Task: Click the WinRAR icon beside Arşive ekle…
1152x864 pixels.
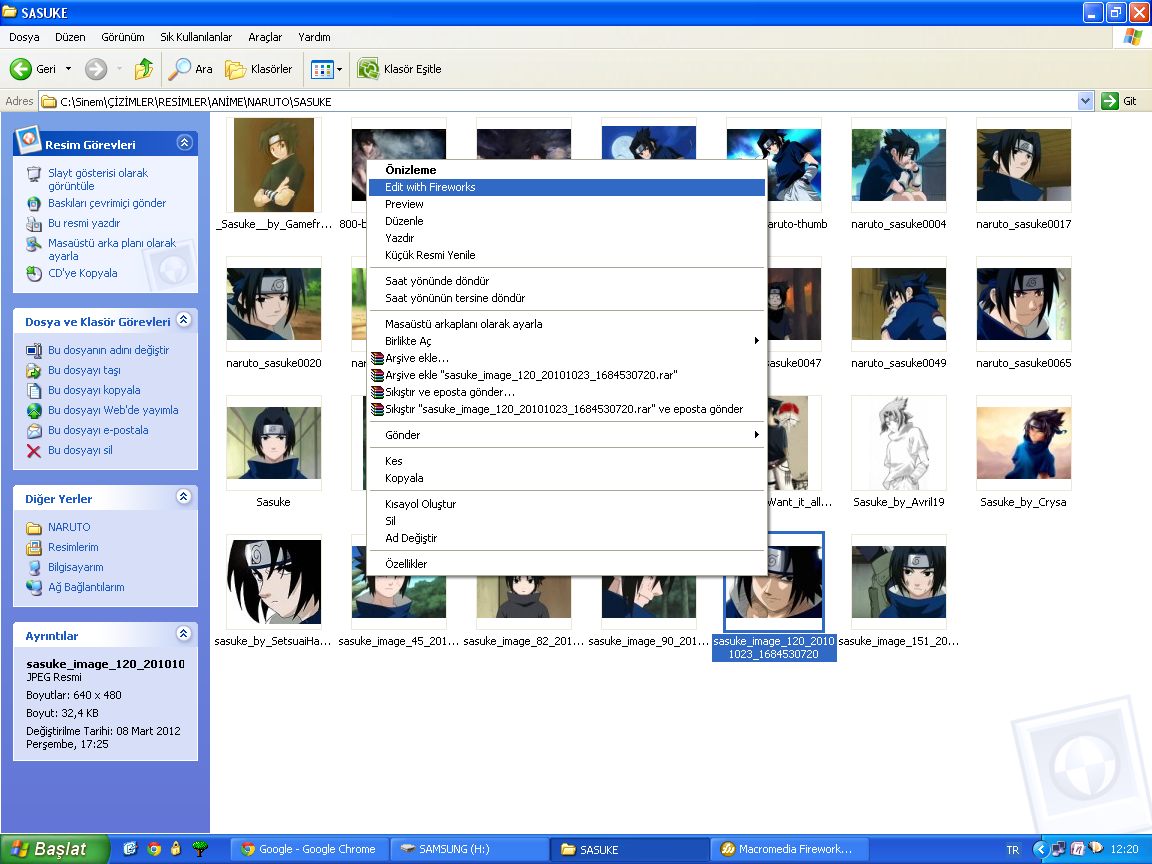Action: click(378, 359)
